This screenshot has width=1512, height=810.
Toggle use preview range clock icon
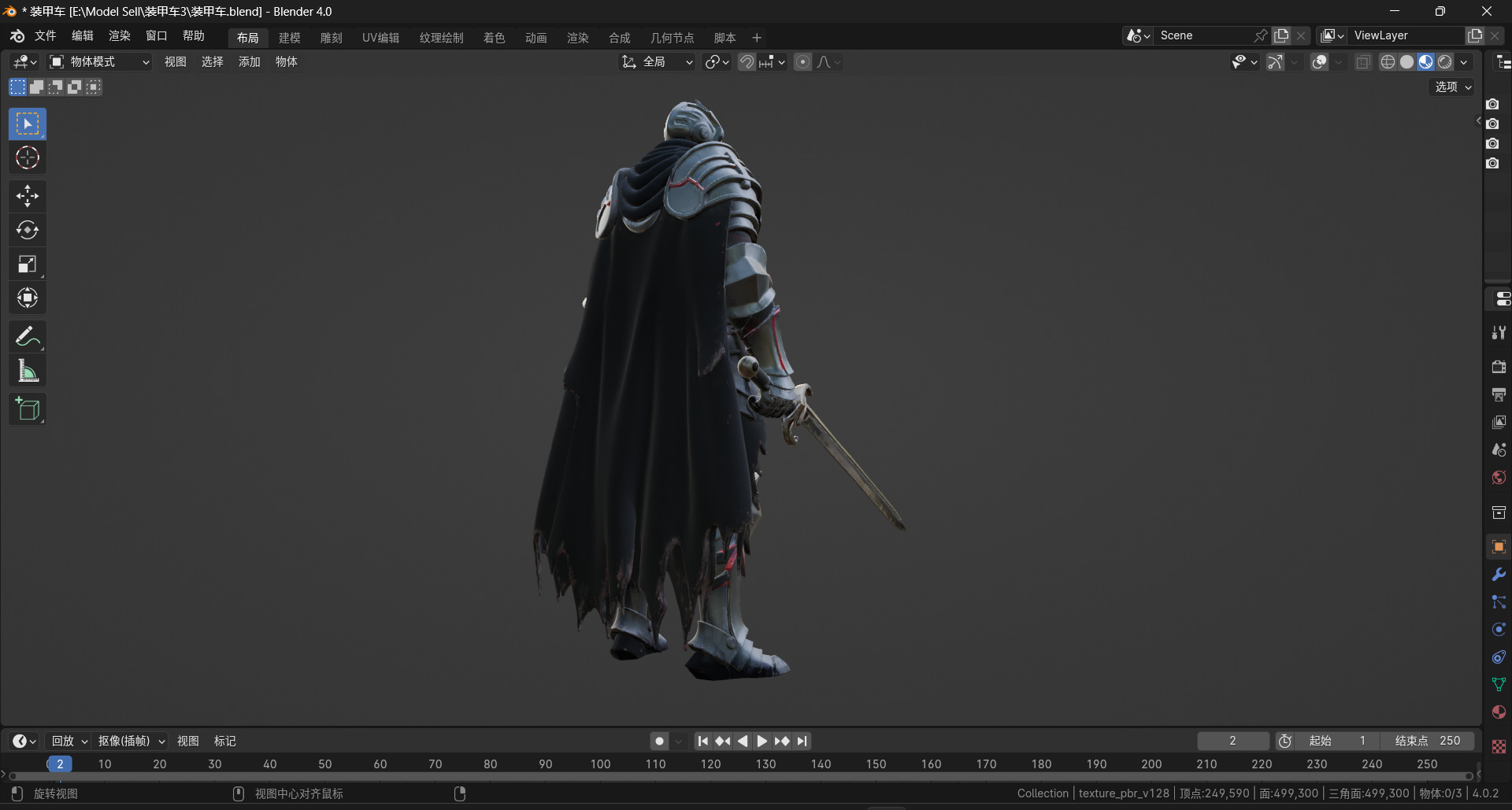[1285, 741]
